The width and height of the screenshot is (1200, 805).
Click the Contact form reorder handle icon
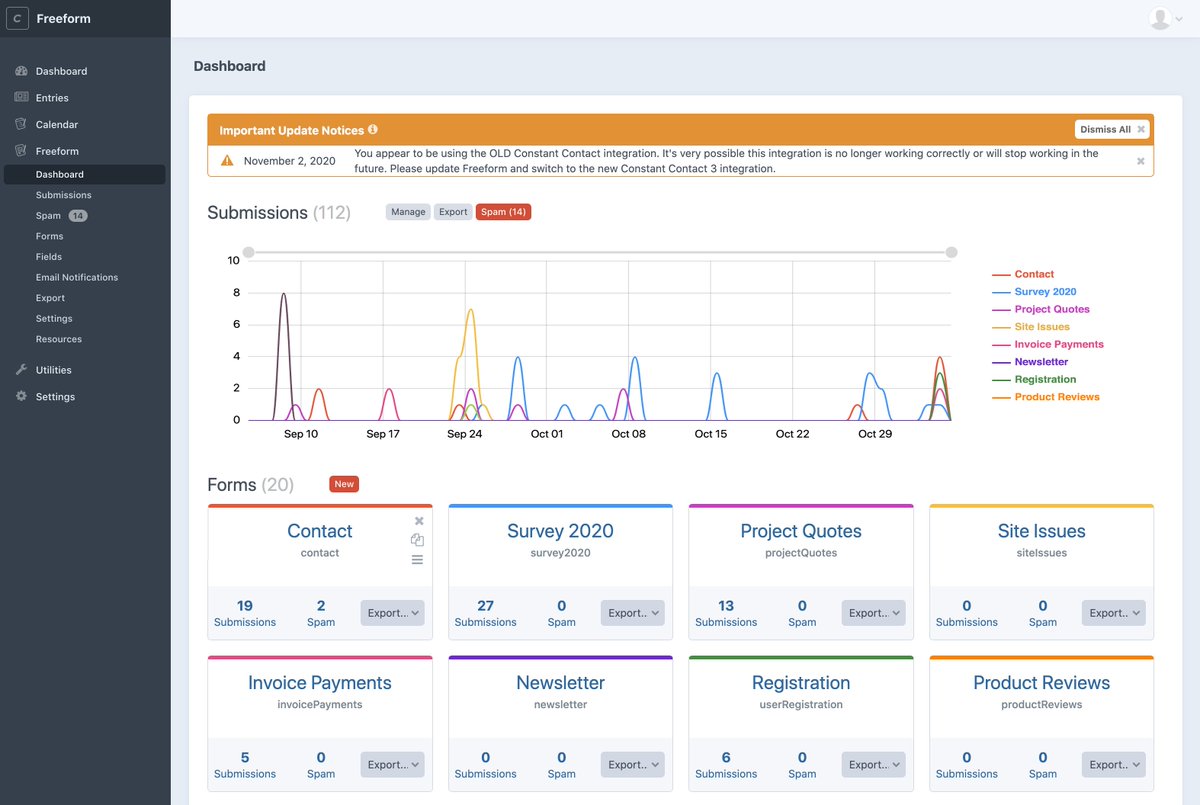click(417, 559)
